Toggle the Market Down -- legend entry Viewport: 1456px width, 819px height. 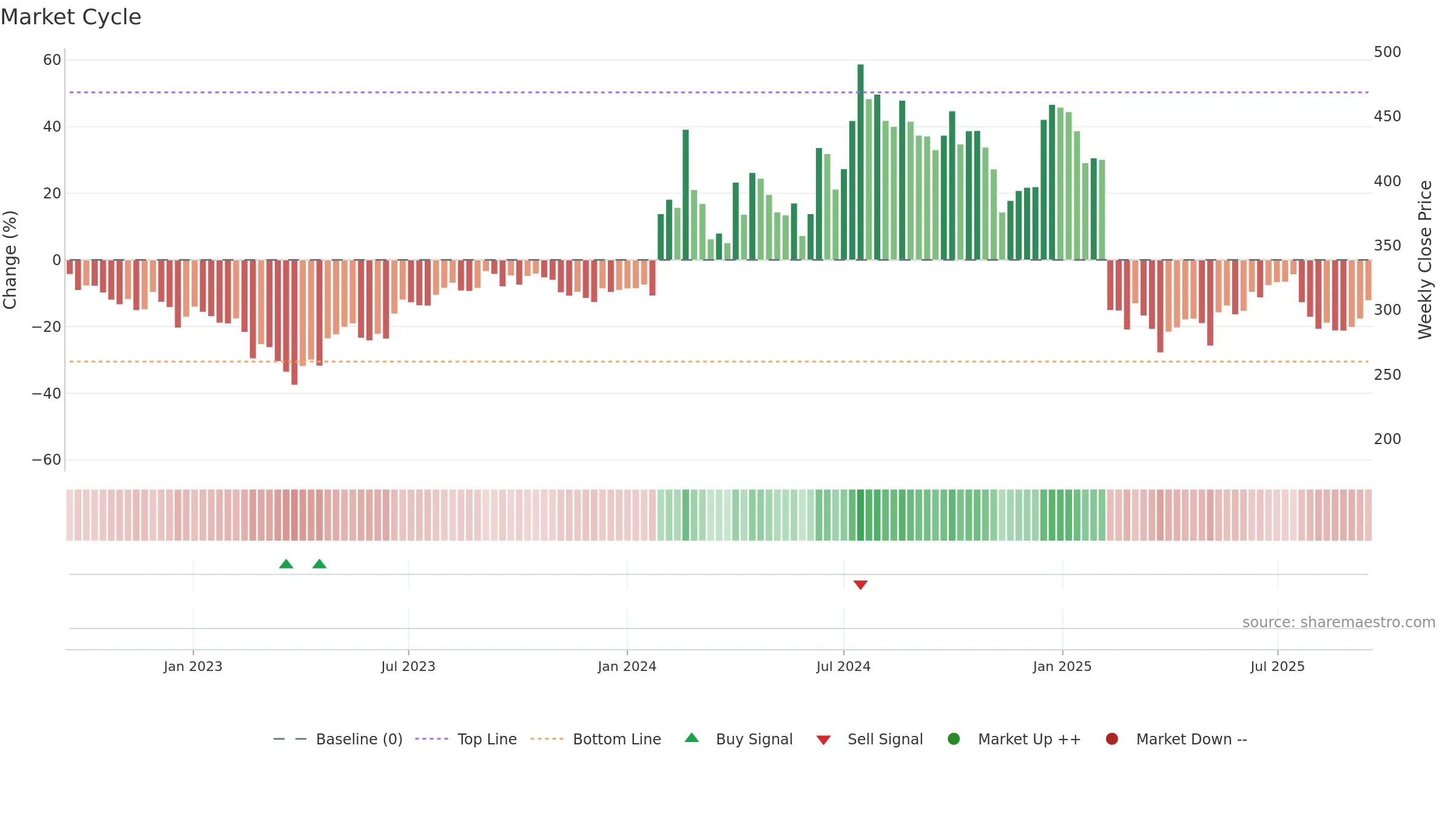pos(1176,739)
